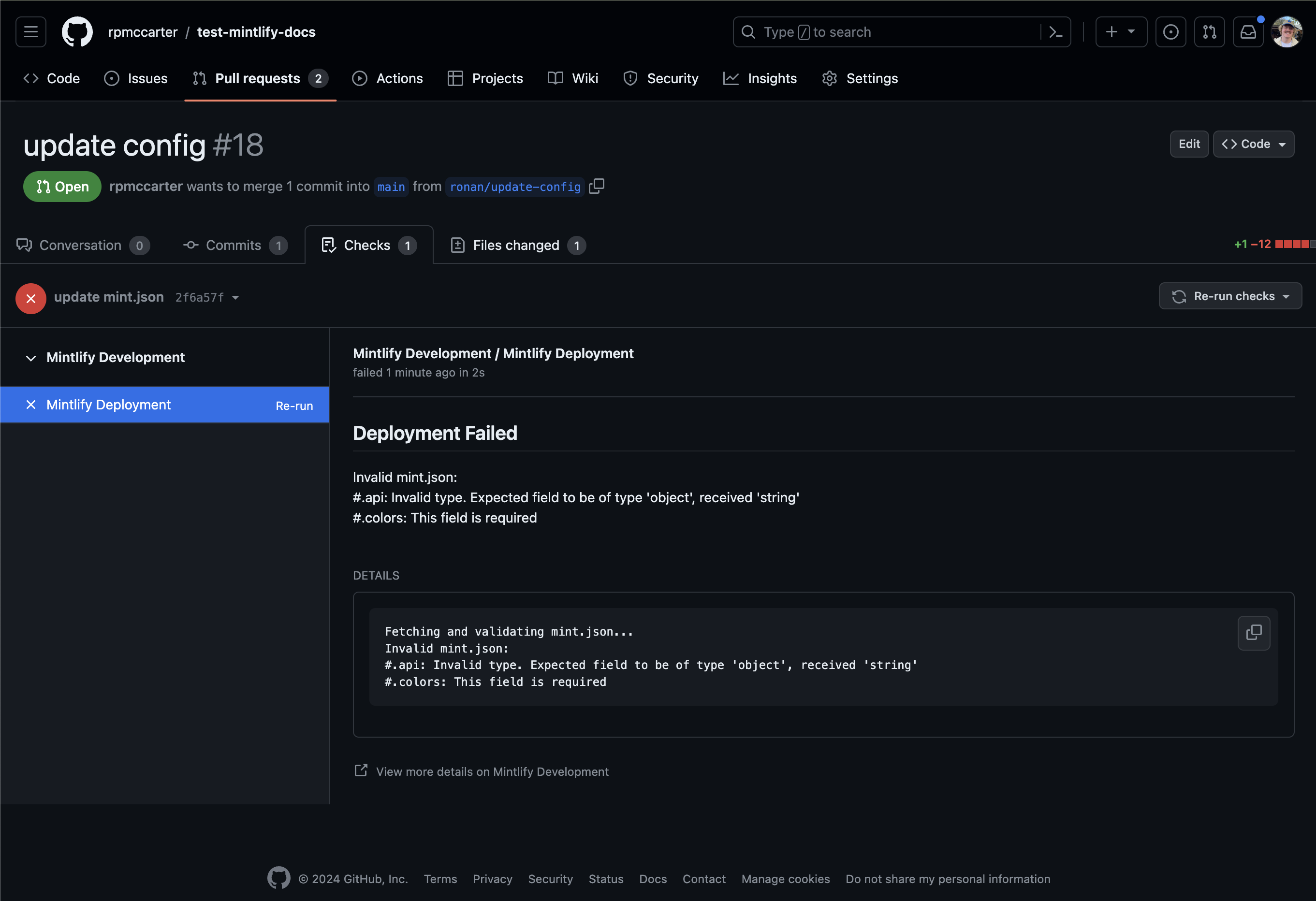Collapse the update mint.json commit dropdown
Image resolution: width=1316 pixels, height=901 pixels.
tap(233, 296)
